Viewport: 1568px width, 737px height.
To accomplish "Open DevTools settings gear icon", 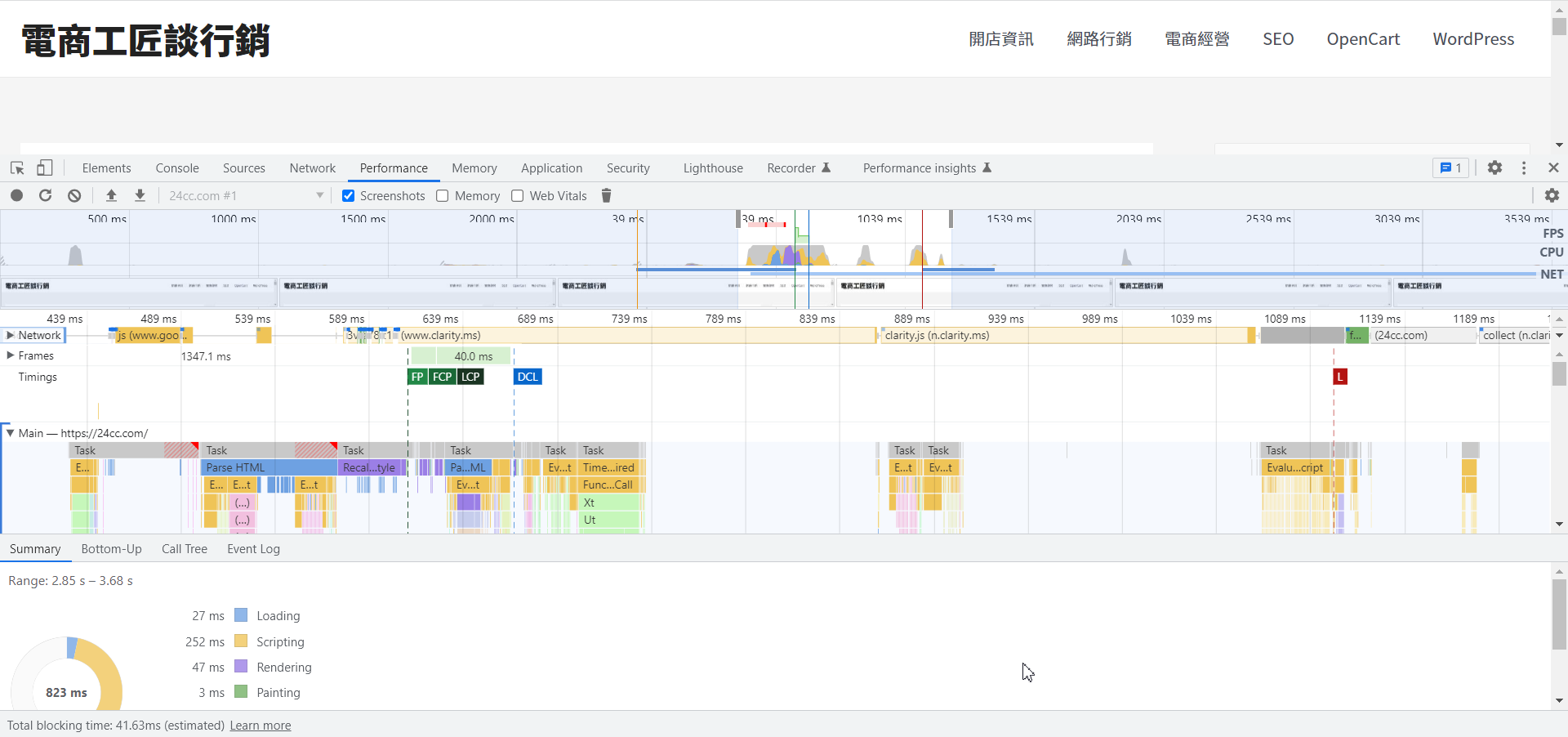I will pyautogui.click(x=1494, y=168).
